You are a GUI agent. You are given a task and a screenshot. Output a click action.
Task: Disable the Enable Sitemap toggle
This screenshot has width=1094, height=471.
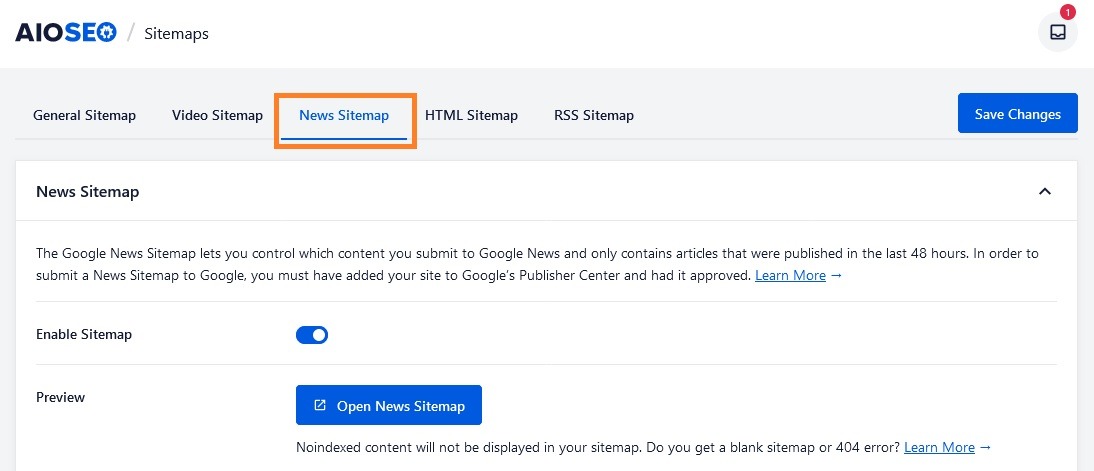coord(312,335)
